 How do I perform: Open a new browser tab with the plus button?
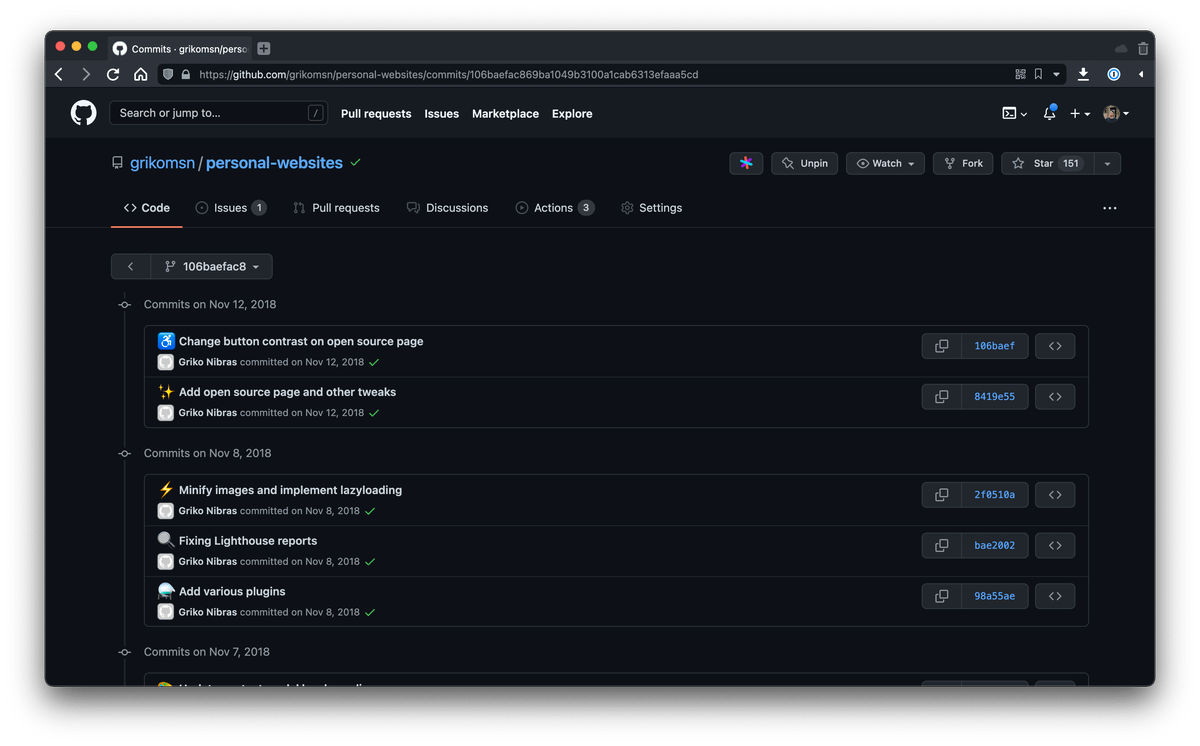pyautogui.click(x=264, y=48)
